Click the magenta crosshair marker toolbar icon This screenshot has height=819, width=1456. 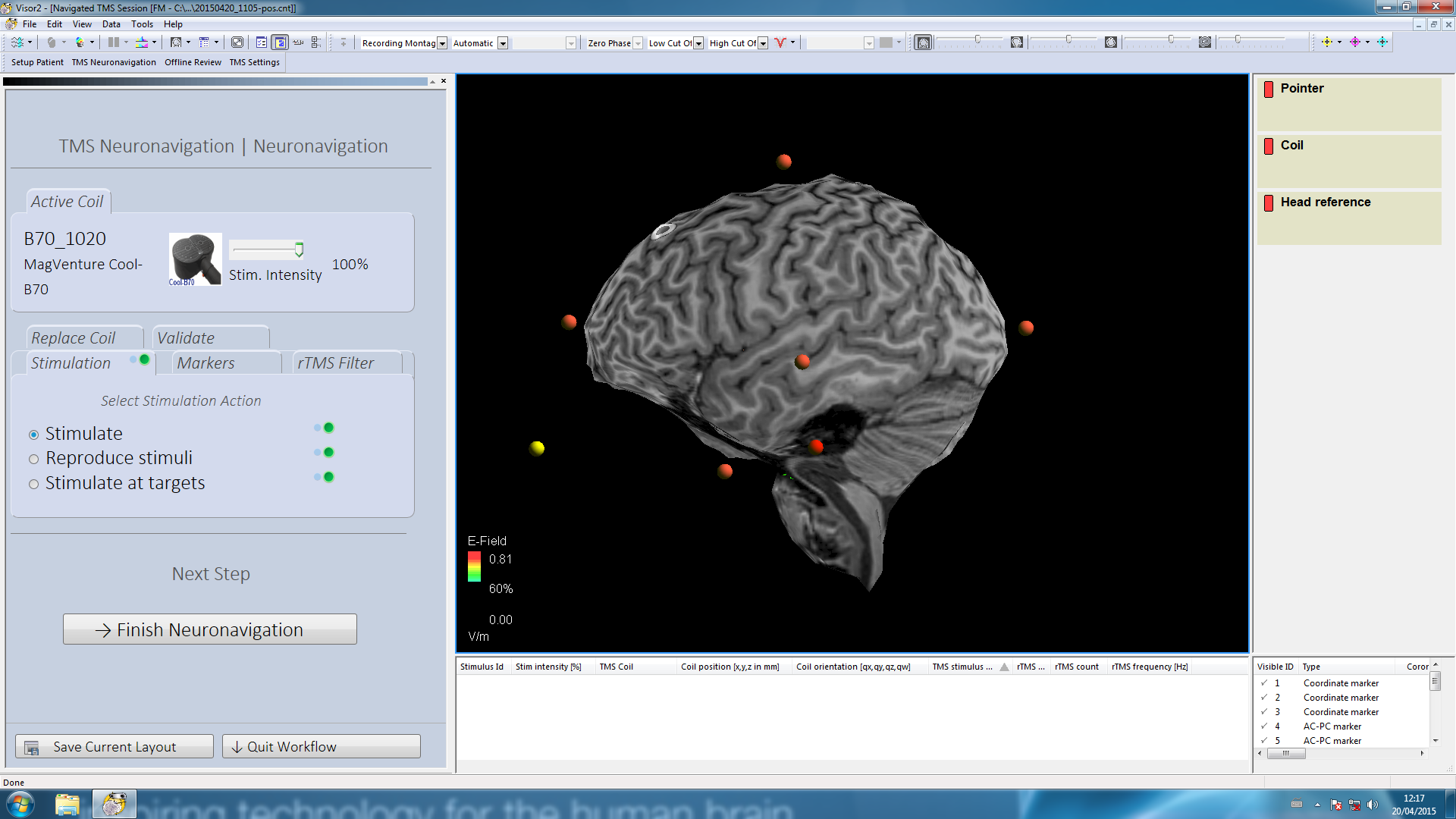coord(1354,42)
